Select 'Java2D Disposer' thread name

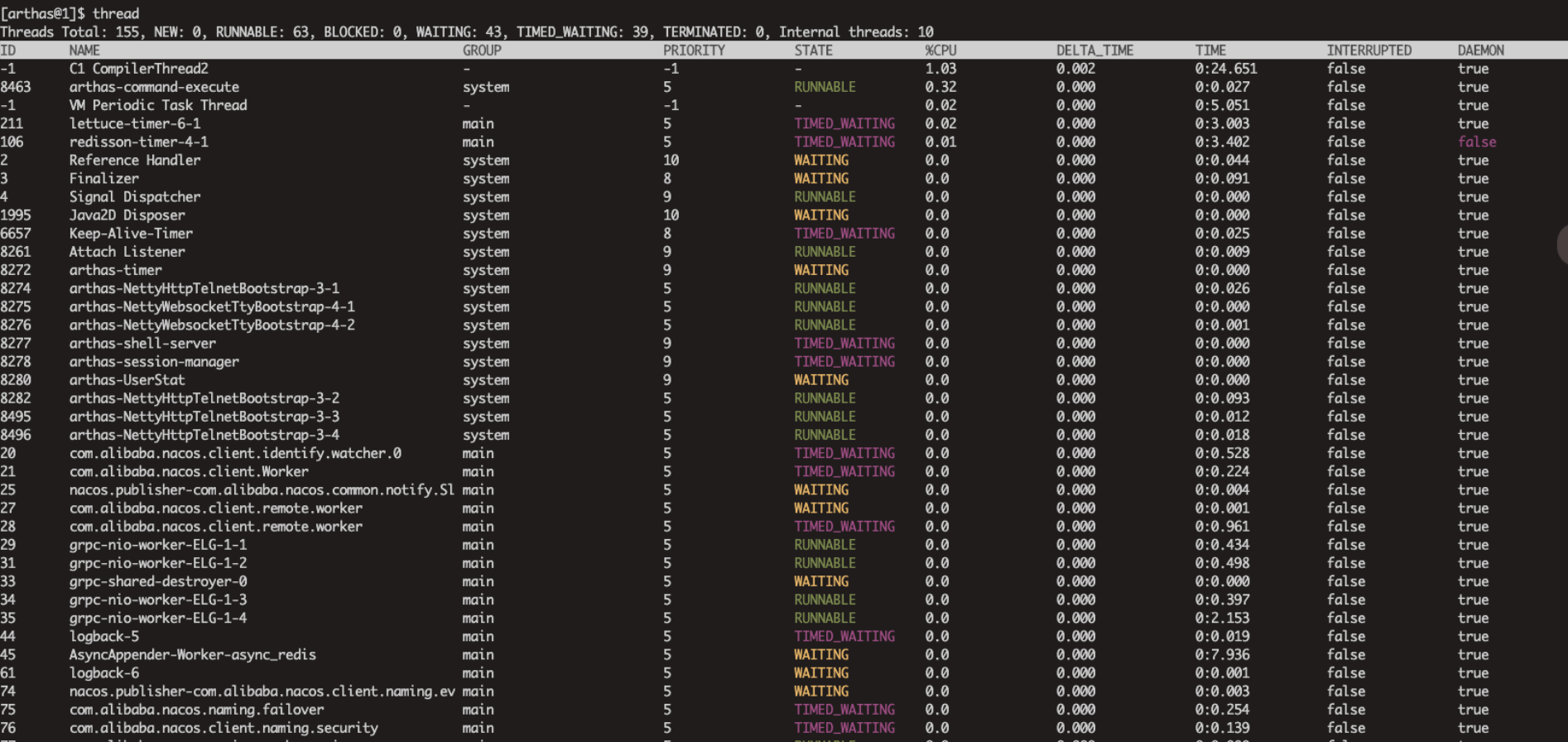127,214
